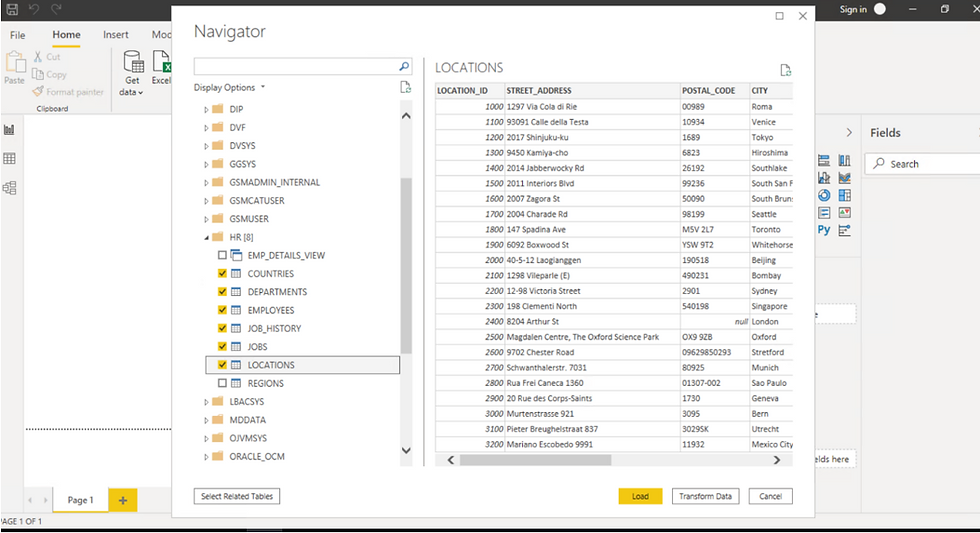Click the Transform Data button

[706, 496]
